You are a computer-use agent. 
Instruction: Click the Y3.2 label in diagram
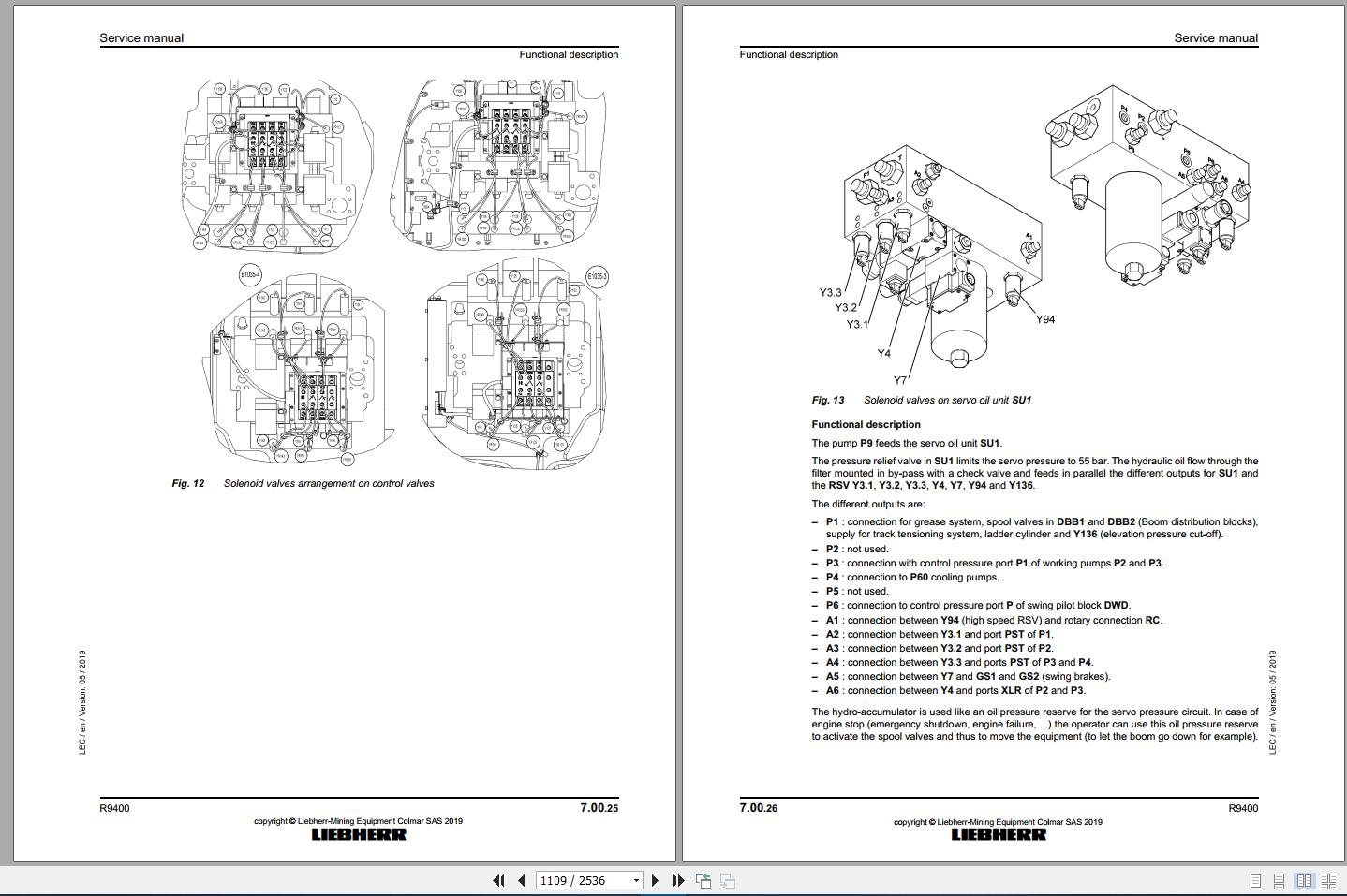point(845,307)
